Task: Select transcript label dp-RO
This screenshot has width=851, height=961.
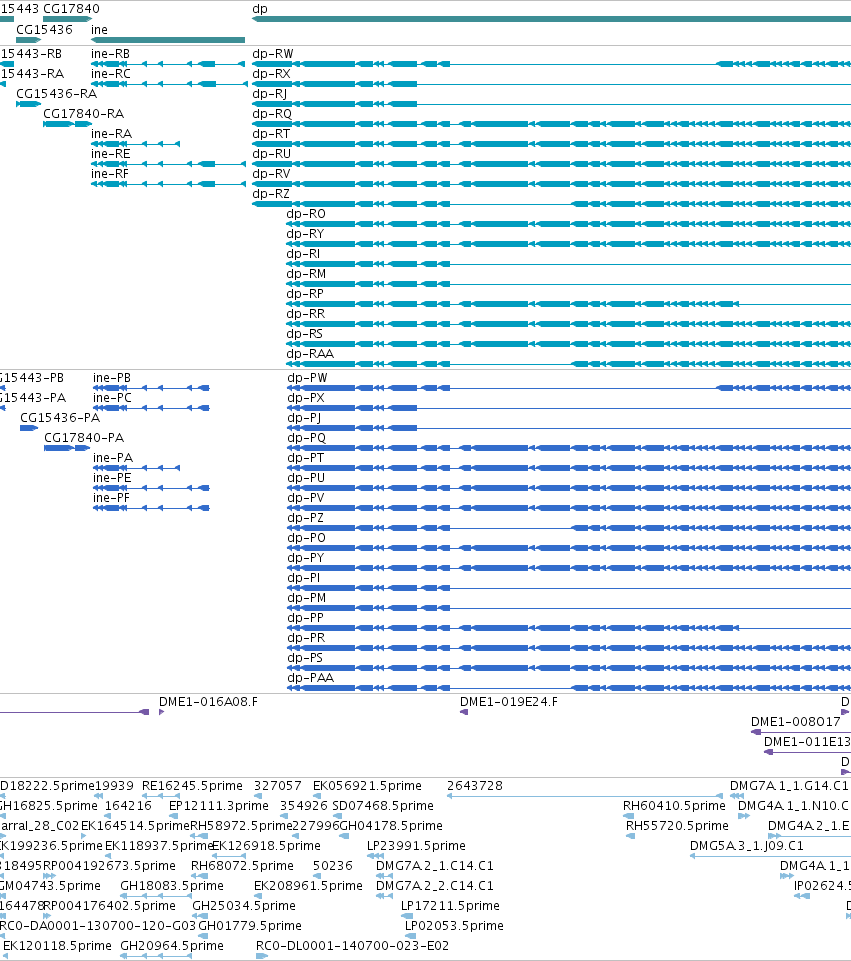Action: (306, 214)
